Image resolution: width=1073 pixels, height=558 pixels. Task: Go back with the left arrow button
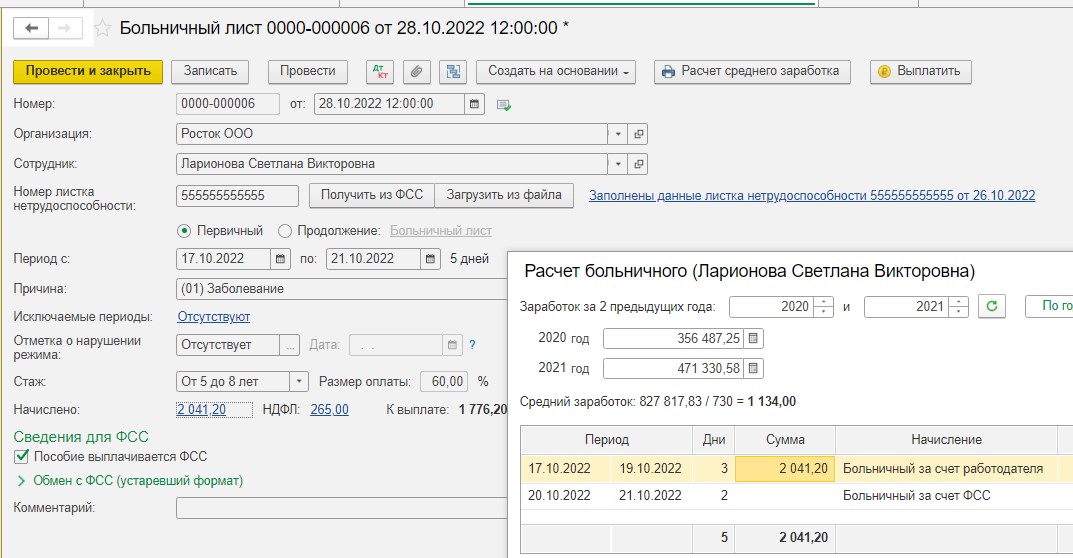tap(31, 28)
